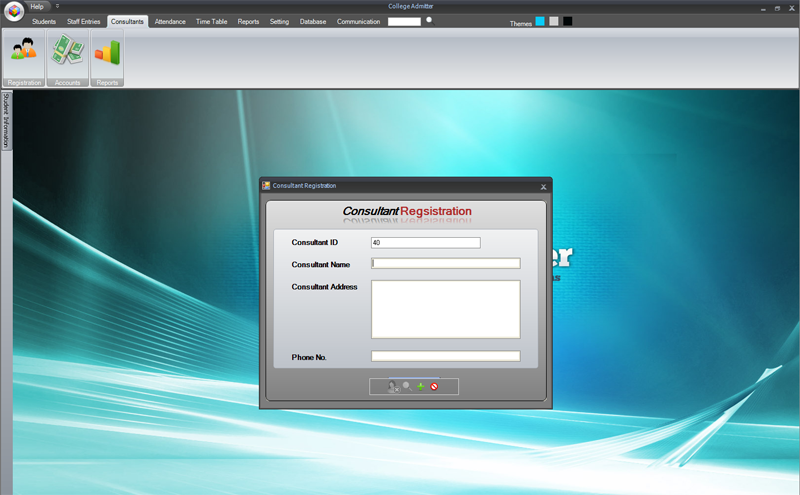Open the Staff Entries tab
Image resolution: width=800 pixels, height=495 pixels.
pos(84,21)
